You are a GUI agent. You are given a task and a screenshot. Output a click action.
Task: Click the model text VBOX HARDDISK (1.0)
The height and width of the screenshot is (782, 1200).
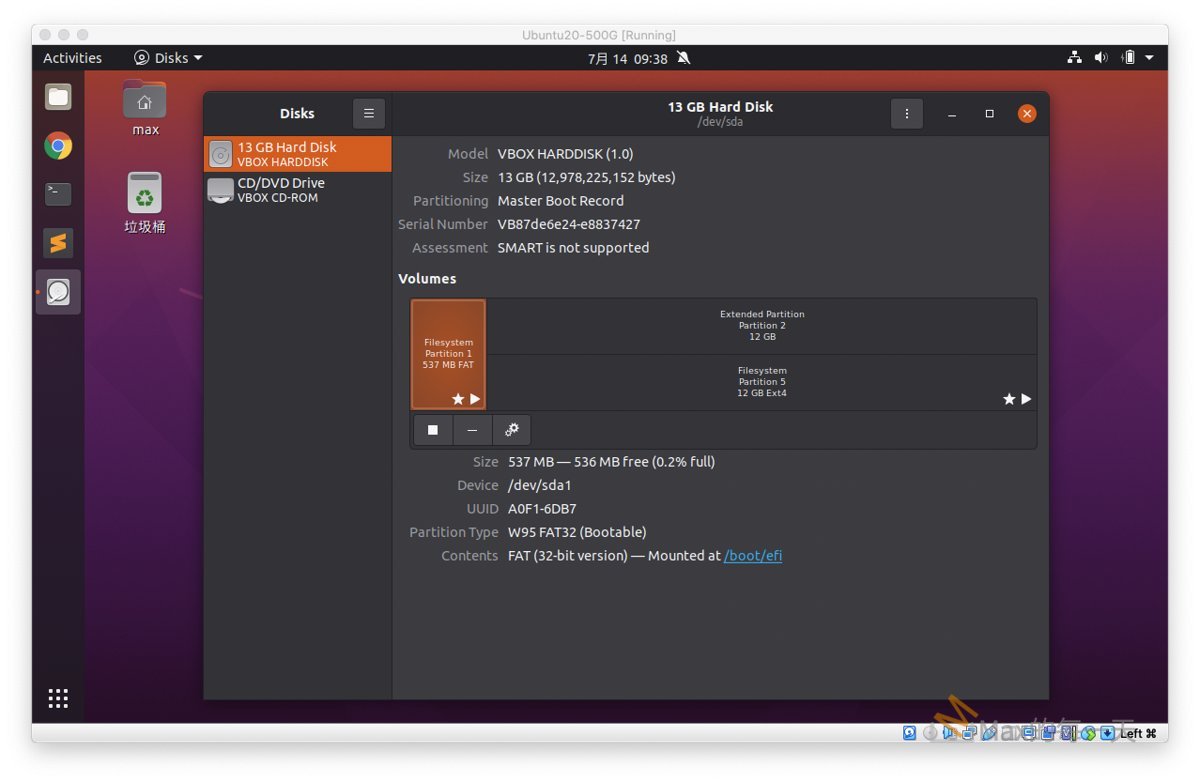tap(565, 154)
